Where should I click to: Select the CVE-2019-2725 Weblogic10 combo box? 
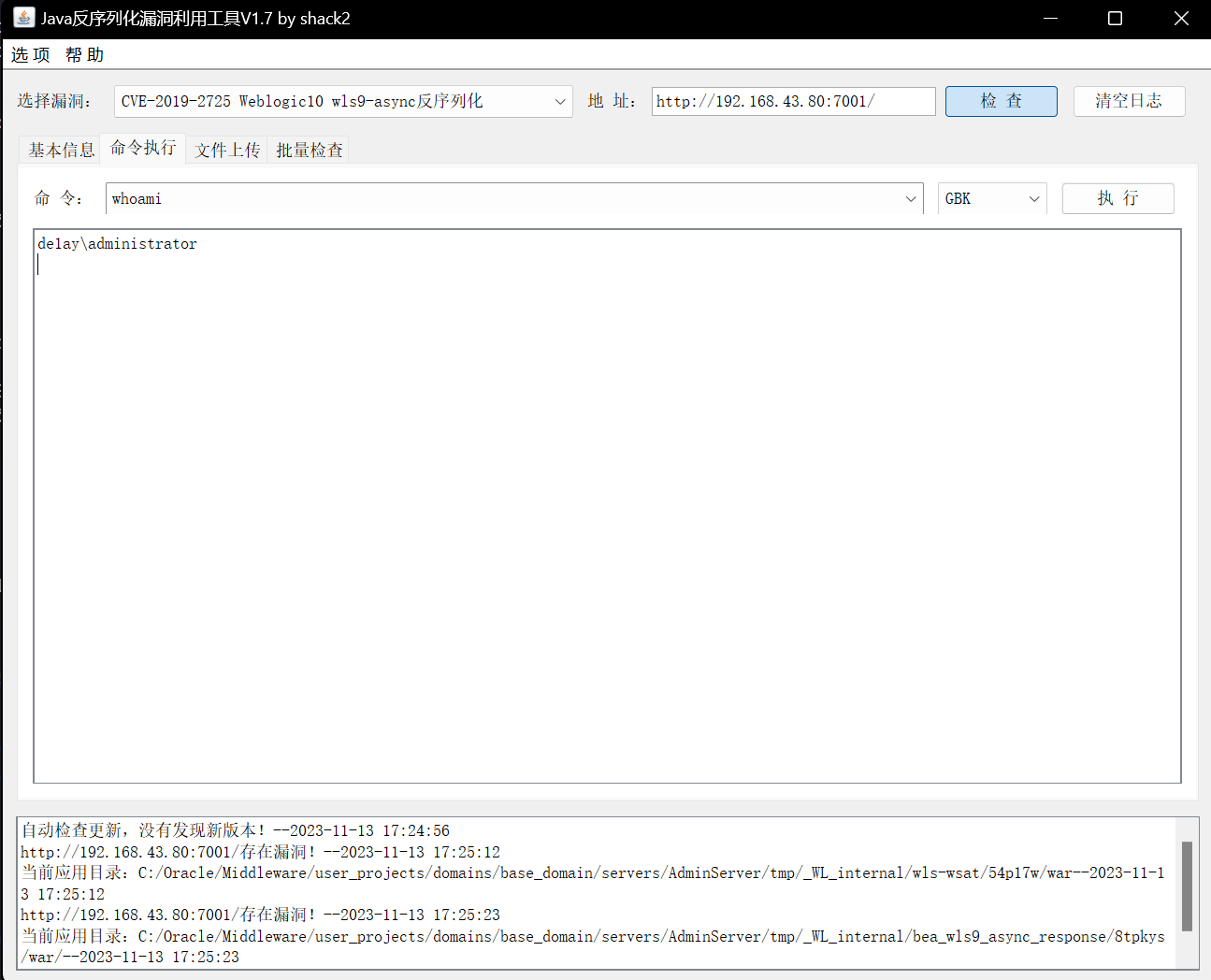(x=343, y=101)
